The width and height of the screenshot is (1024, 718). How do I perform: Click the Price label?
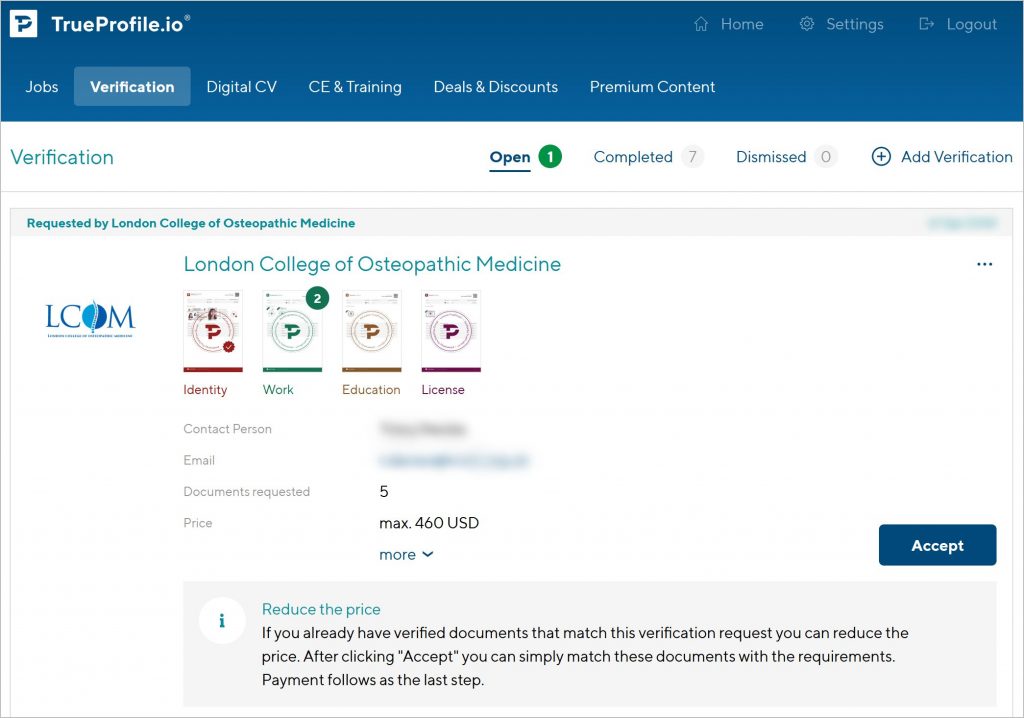[198, 523]
